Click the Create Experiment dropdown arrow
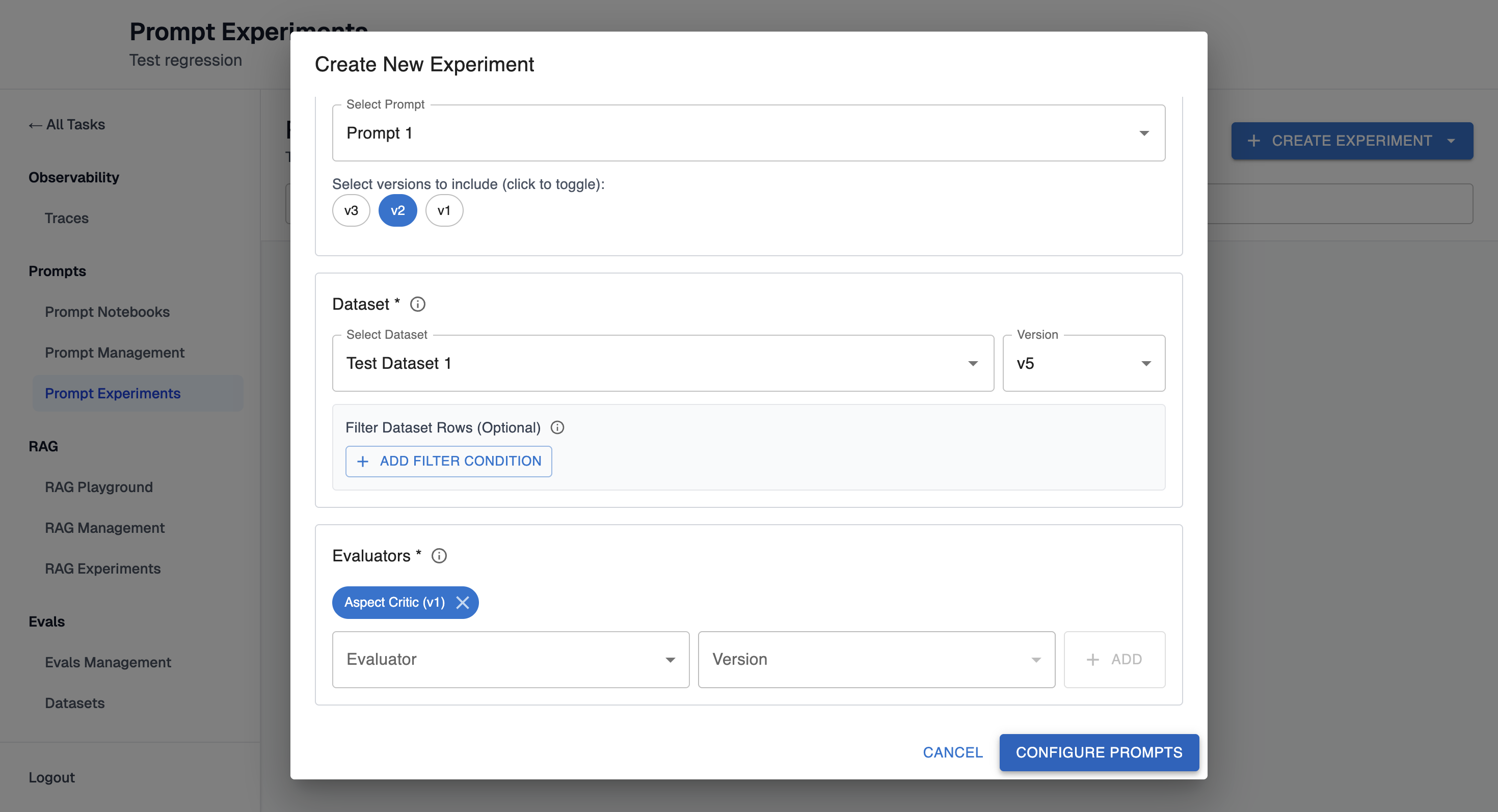Screen dimensions: 1498x812 click(1451, 141)
